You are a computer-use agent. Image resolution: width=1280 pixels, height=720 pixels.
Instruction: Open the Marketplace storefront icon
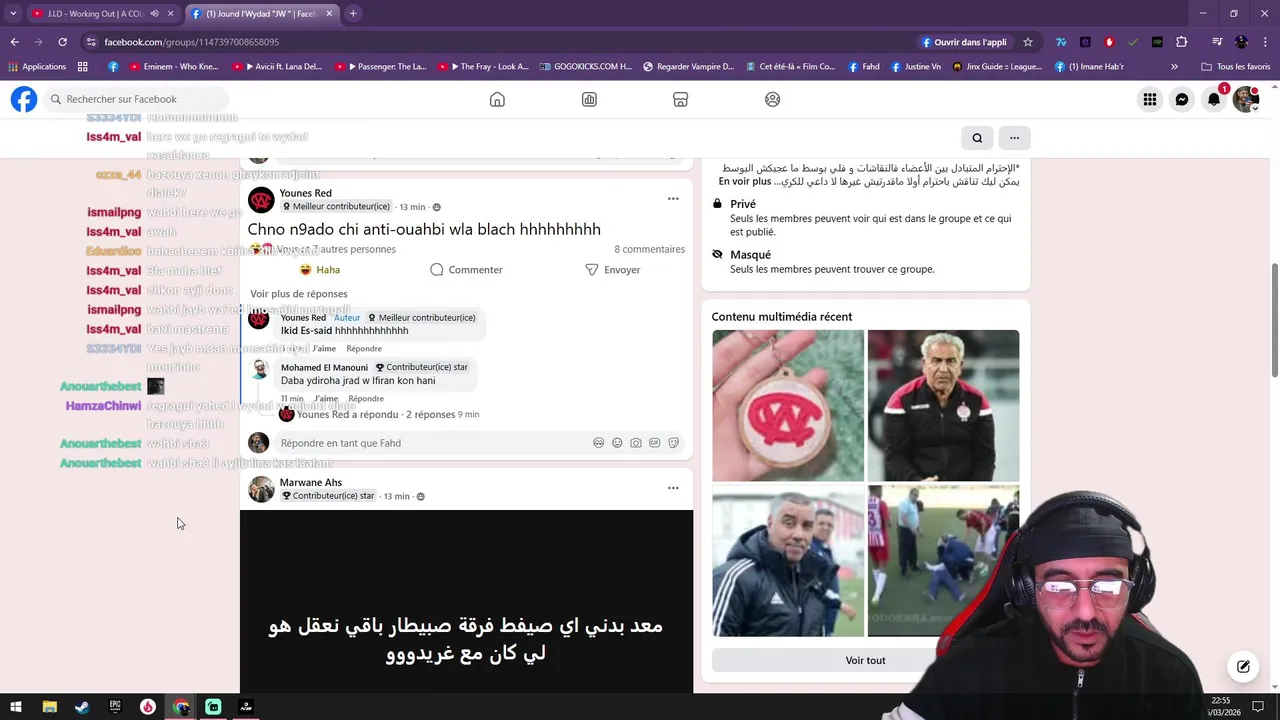click(680, 99)
